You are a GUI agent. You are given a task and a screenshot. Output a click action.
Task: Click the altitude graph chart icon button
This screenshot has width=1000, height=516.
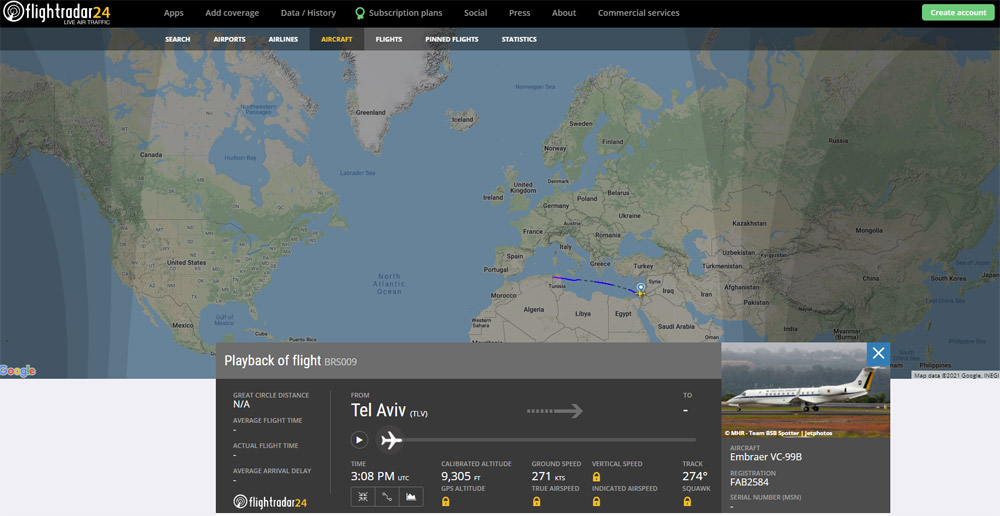click(411, 497)
